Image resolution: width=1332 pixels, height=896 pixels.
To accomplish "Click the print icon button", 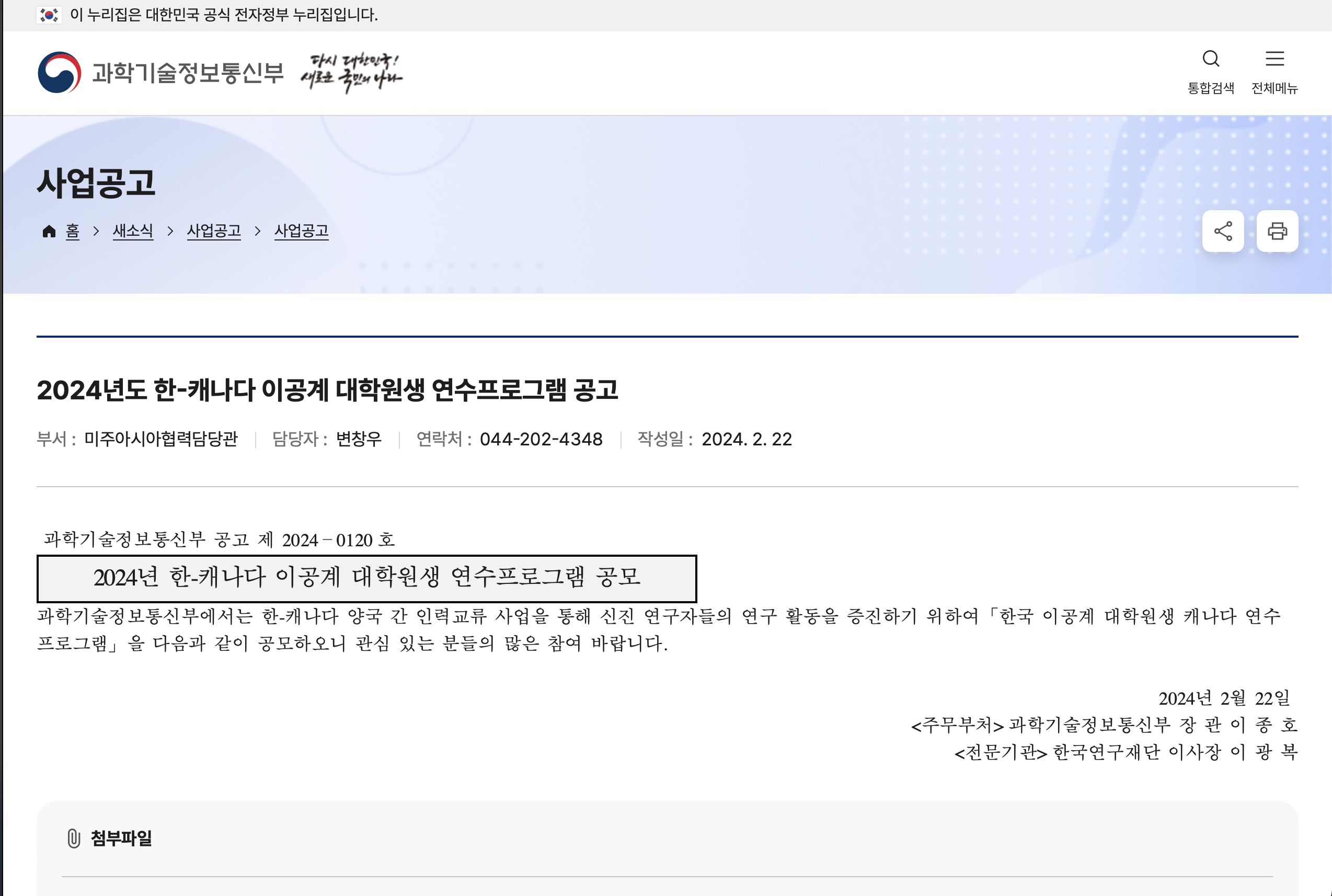I will tap(1277, 231).
